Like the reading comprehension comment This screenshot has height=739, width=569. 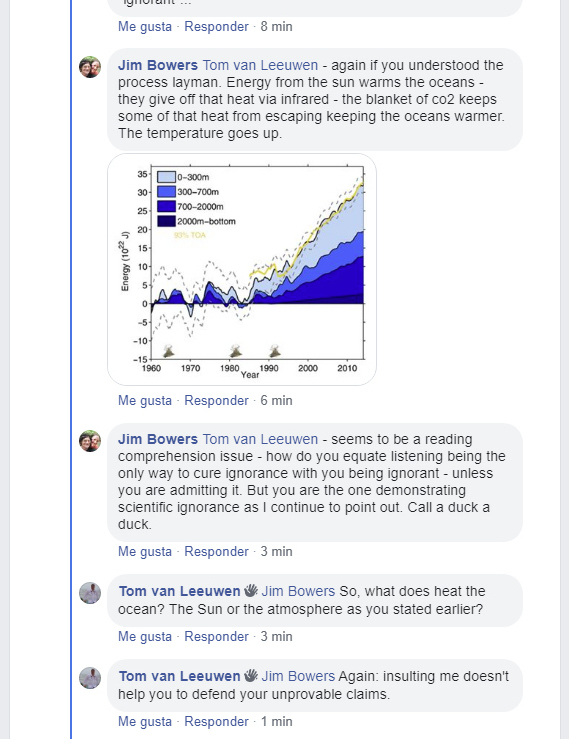click(x=145, y=551)
